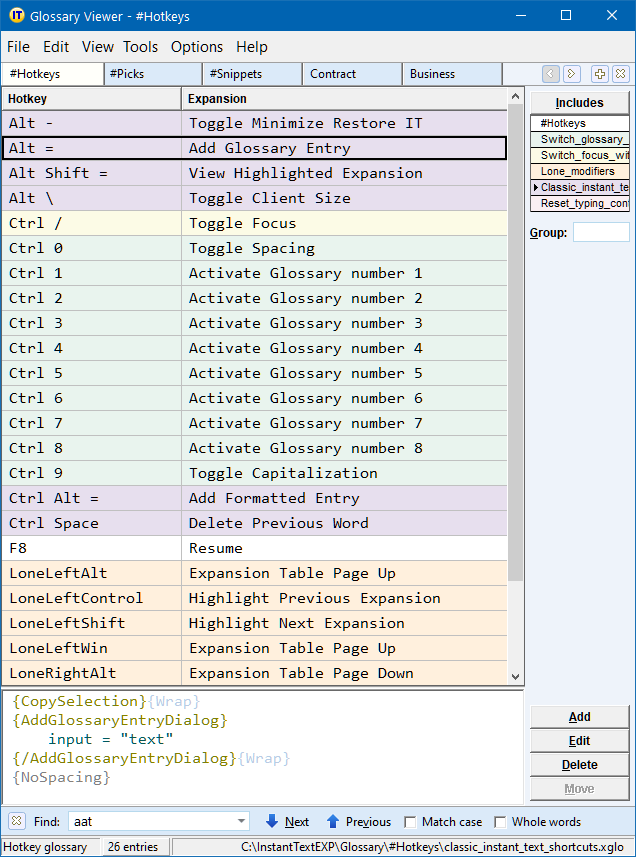Screen dimensions: 636x857
Task: Click the previous glossary tab arrow icon
Action: pyautogui.click(x=551, y=73)
